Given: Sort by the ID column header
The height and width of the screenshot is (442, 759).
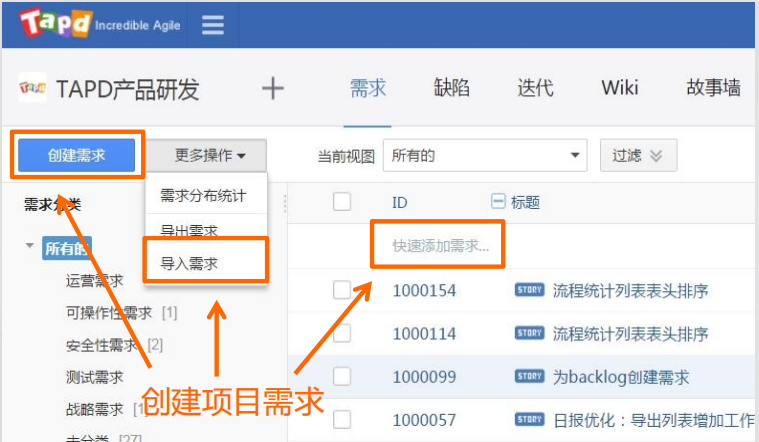Looking at the screenshot, I should (x=399, y=202).
